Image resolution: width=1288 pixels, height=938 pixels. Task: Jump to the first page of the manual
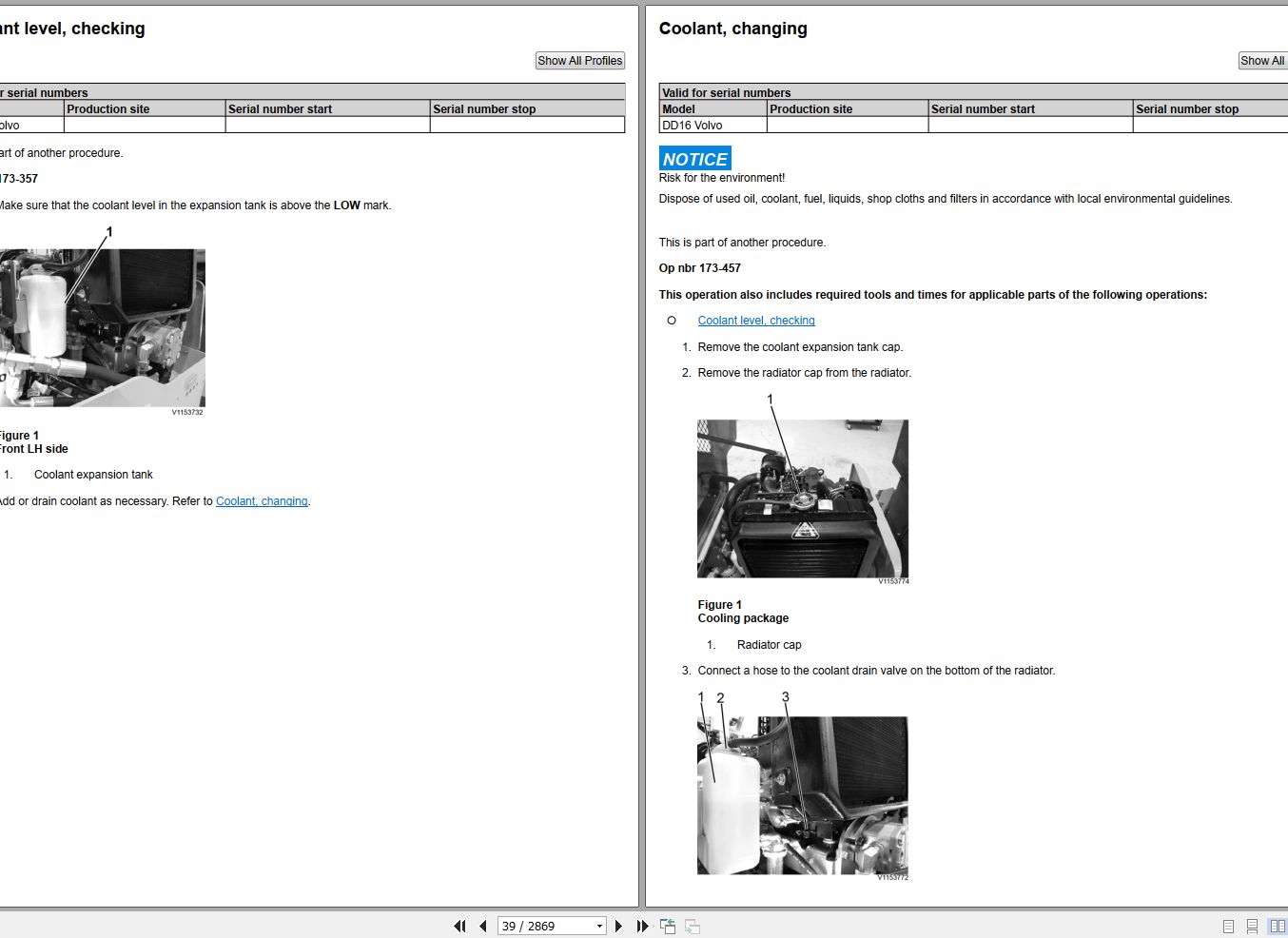pyautogui.click(x=459, y=925)
